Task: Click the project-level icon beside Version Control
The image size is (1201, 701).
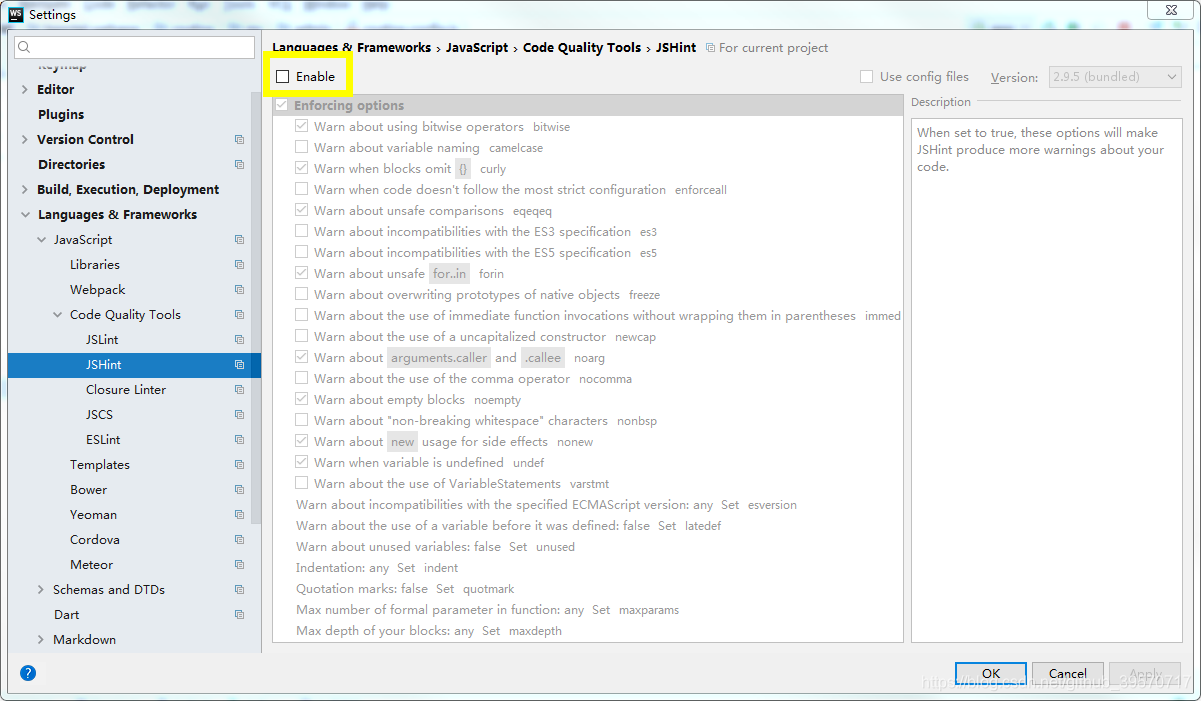Action: click(239, 140)
